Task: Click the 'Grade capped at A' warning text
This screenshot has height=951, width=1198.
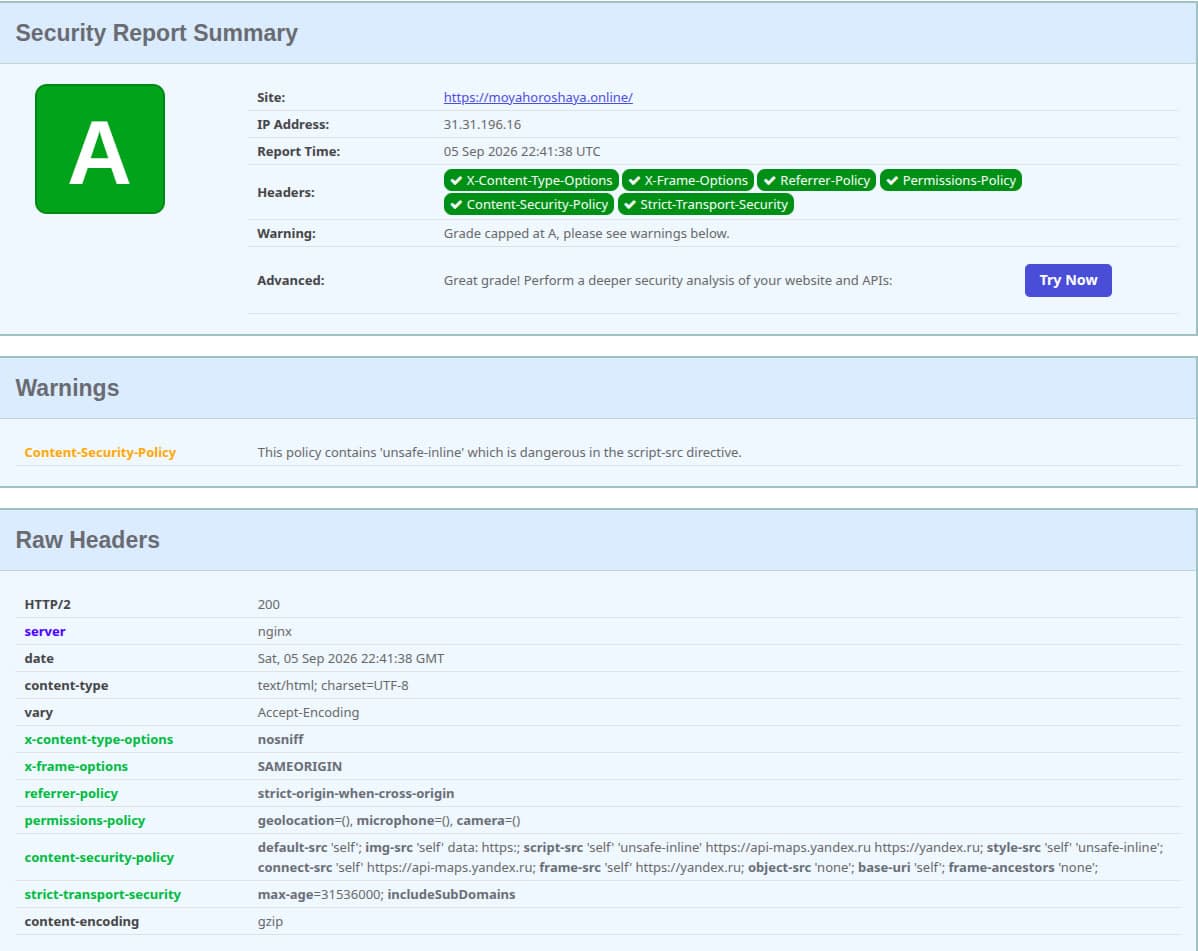Action: [586, 234]
